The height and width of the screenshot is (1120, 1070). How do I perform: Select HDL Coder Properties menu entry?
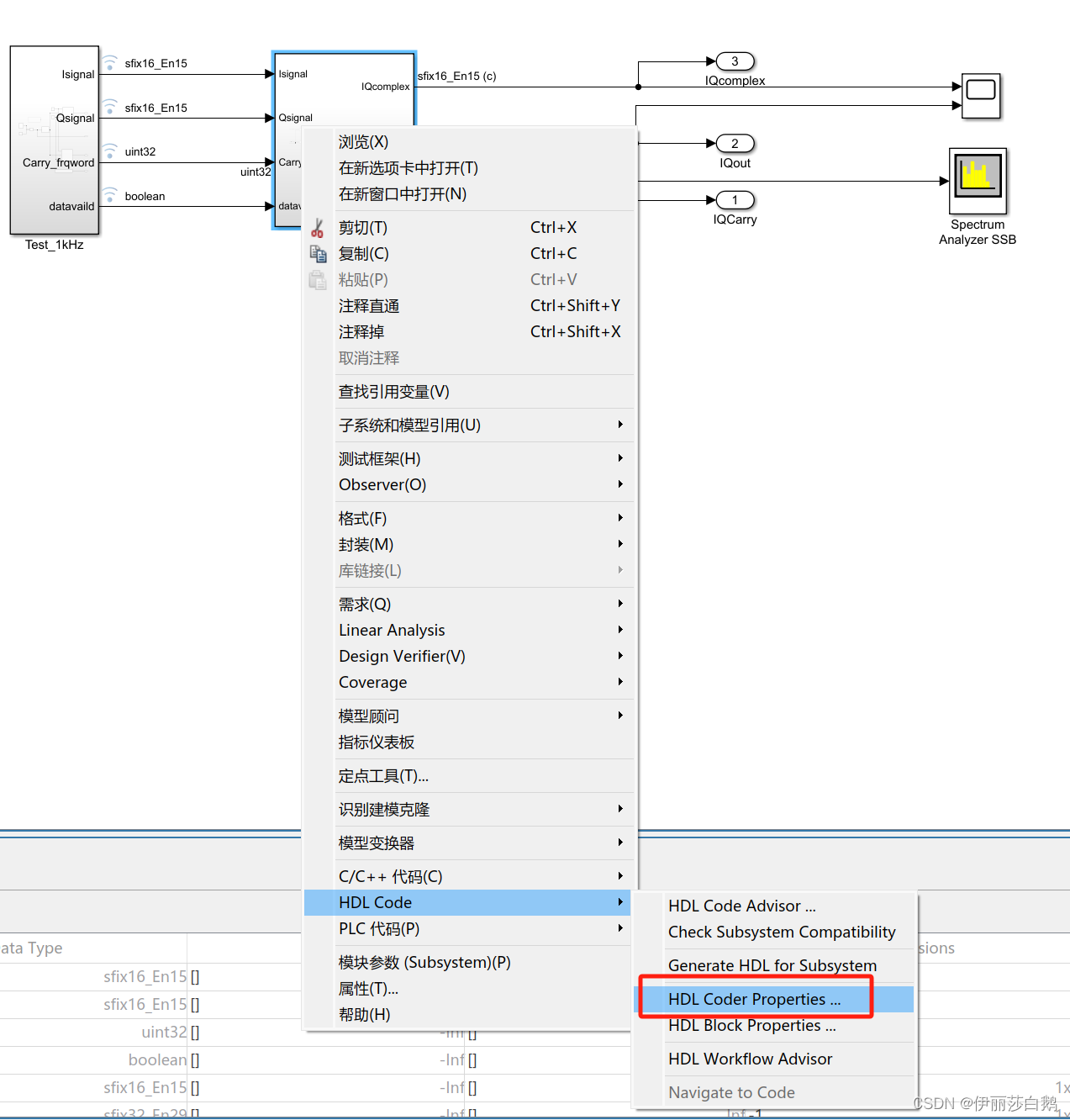coord(754,999)
